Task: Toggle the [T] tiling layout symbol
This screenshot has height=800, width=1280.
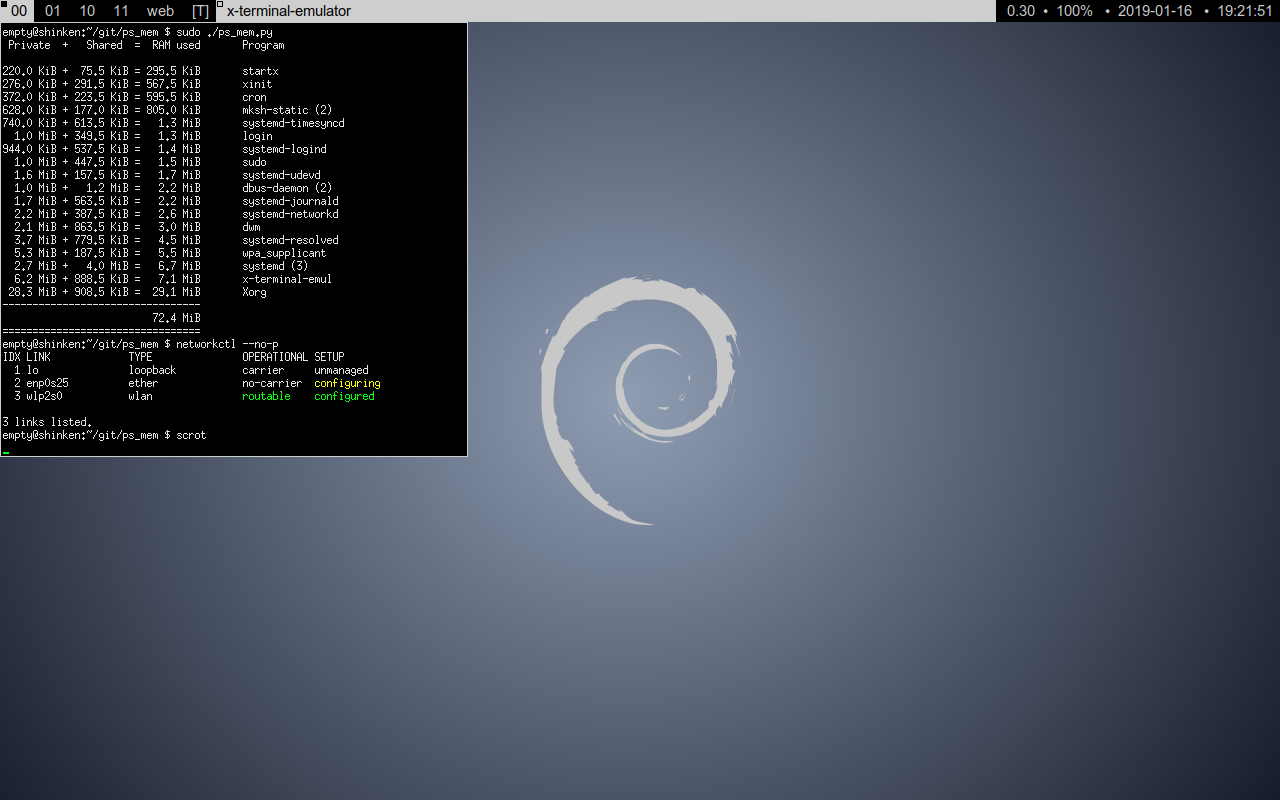Action: [x=200, y=11]
